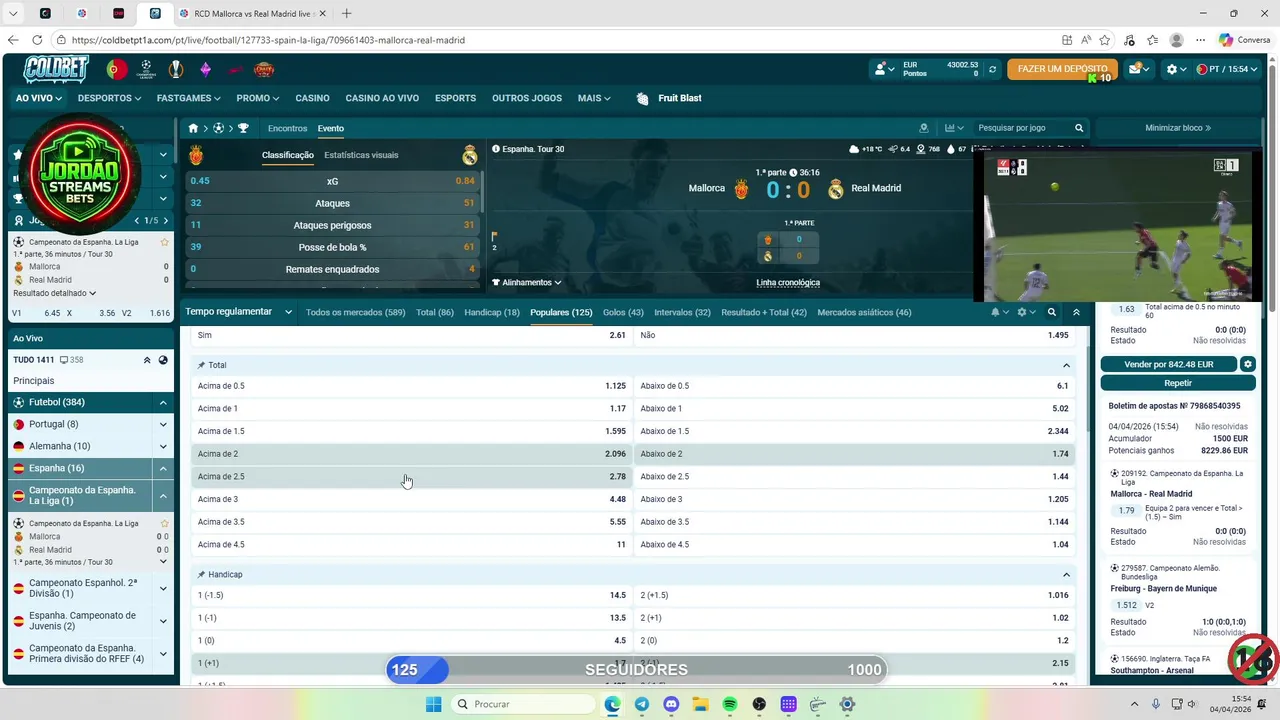Open bet sale settings gear
1280x720 pixels.
tap(1248, 364)
